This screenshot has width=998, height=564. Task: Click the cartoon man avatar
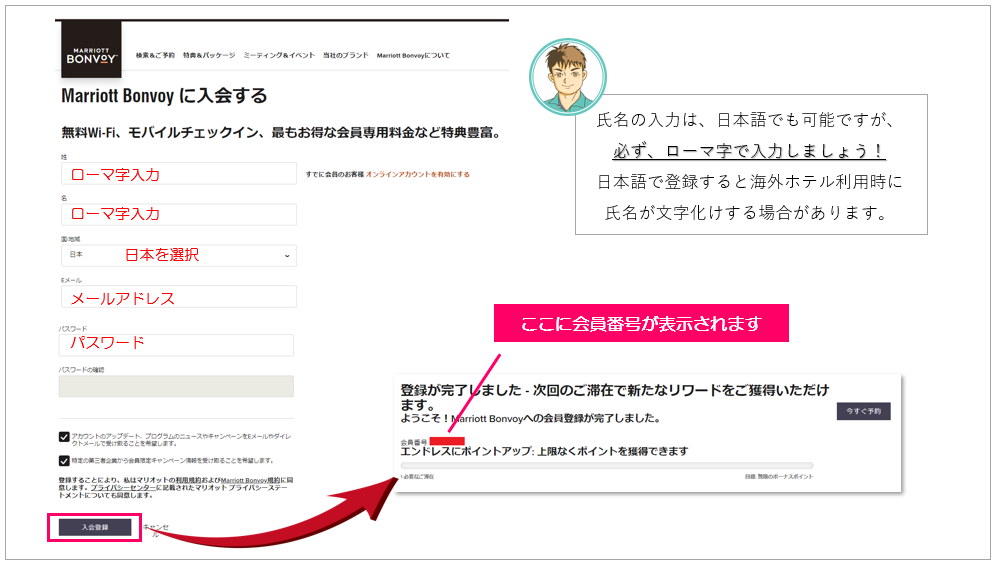click(x=568, y=76)
